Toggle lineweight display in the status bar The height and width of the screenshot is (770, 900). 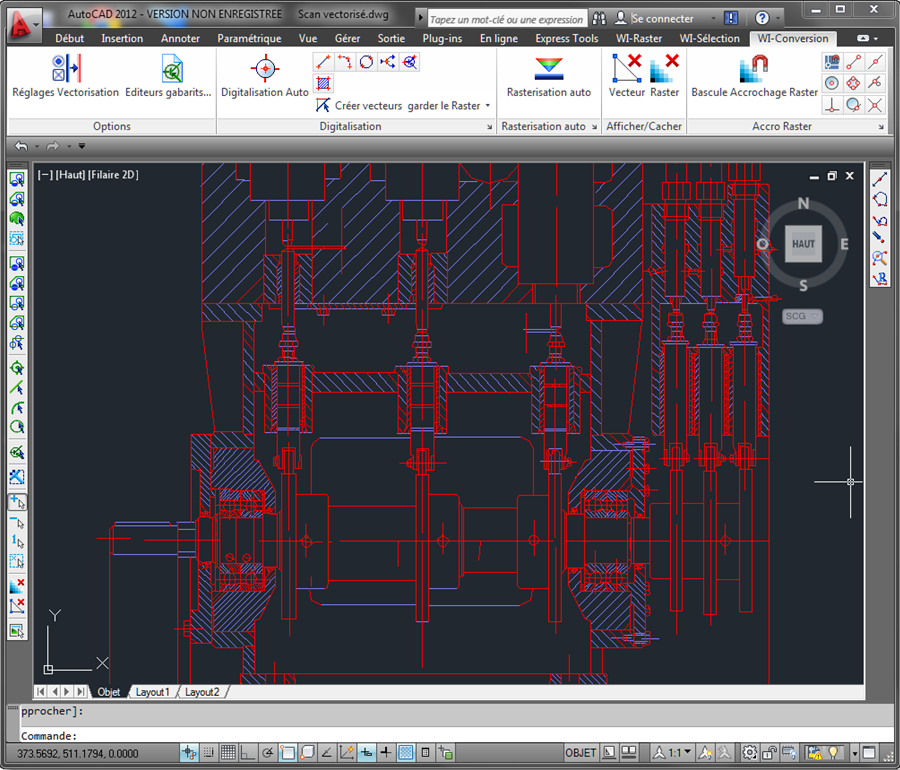386,752
